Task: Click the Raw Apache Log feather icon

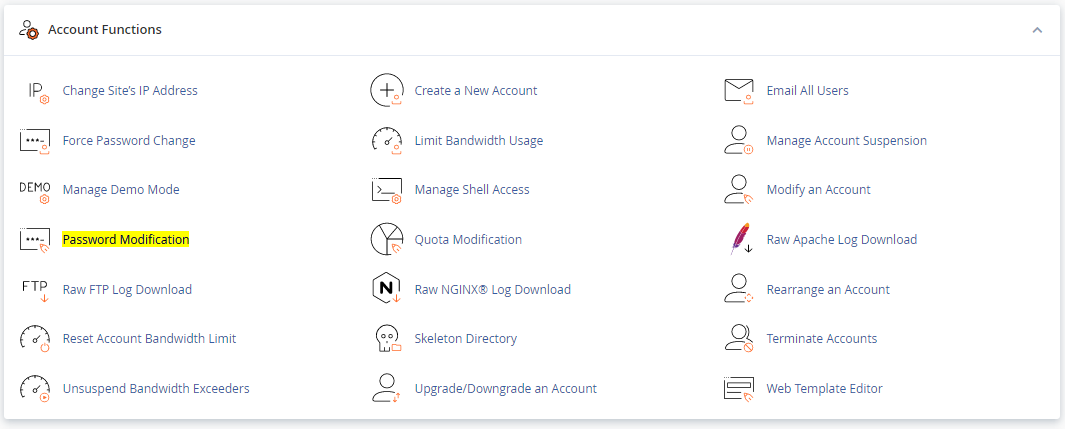Action: coord(739,240)
